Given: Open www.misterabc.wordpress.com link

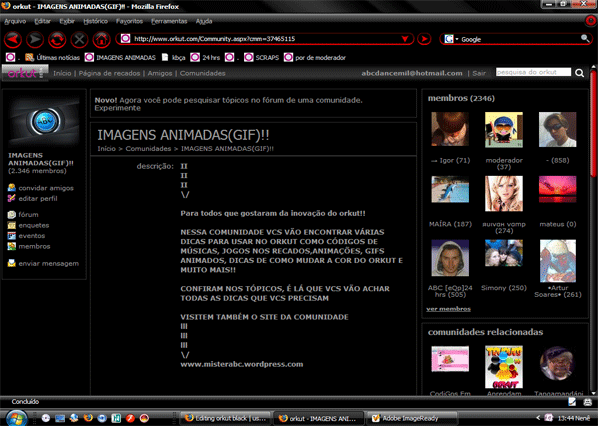Looking at the screenshot, I should pyautogui.click(x=242, y=364).
